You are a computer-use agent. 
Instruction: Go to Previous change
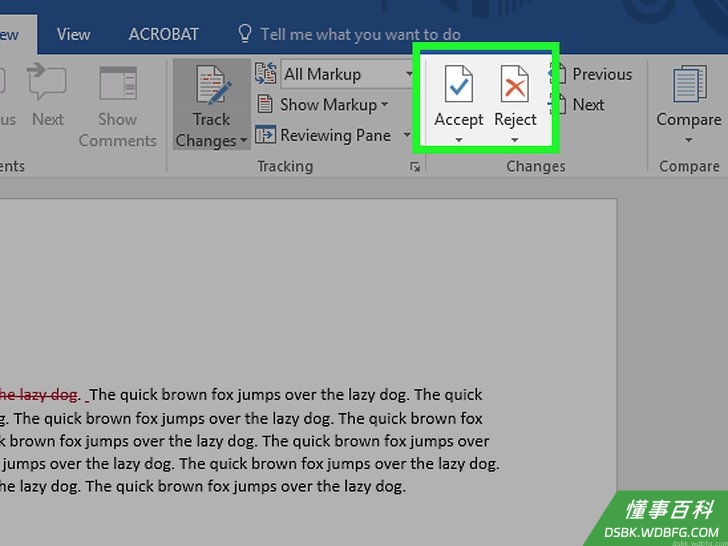[x=591, y=74]
